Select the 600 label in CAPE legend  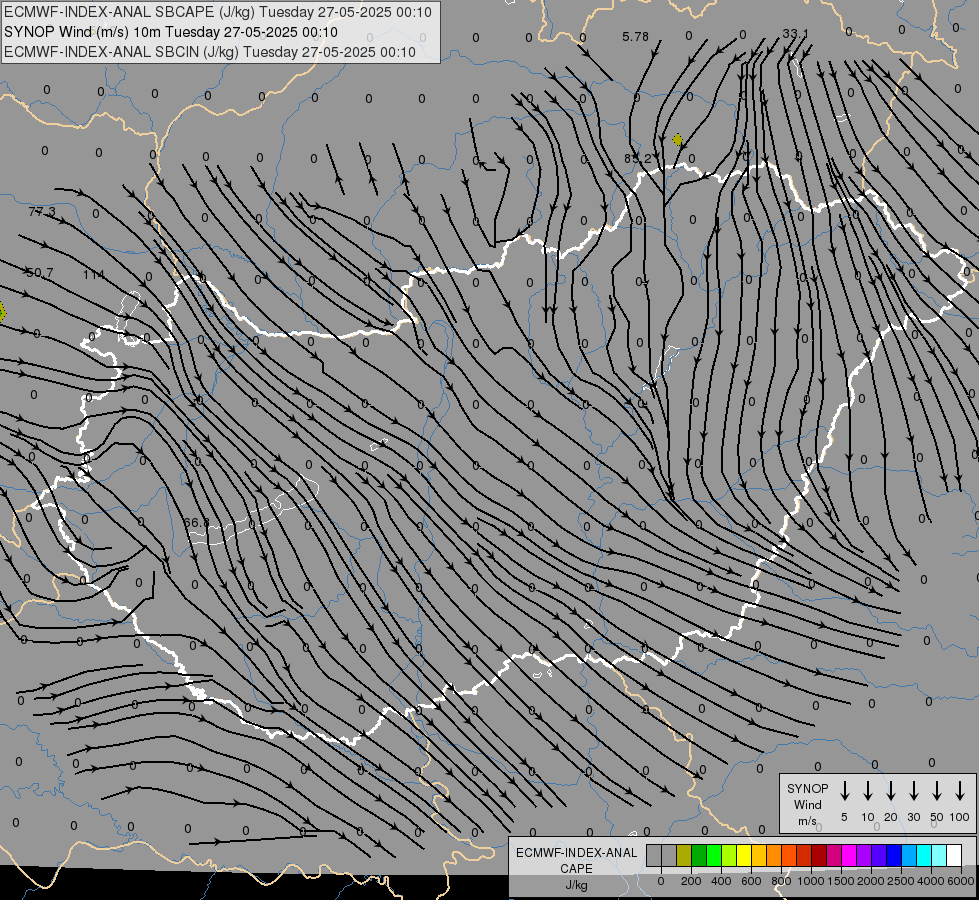751,881
